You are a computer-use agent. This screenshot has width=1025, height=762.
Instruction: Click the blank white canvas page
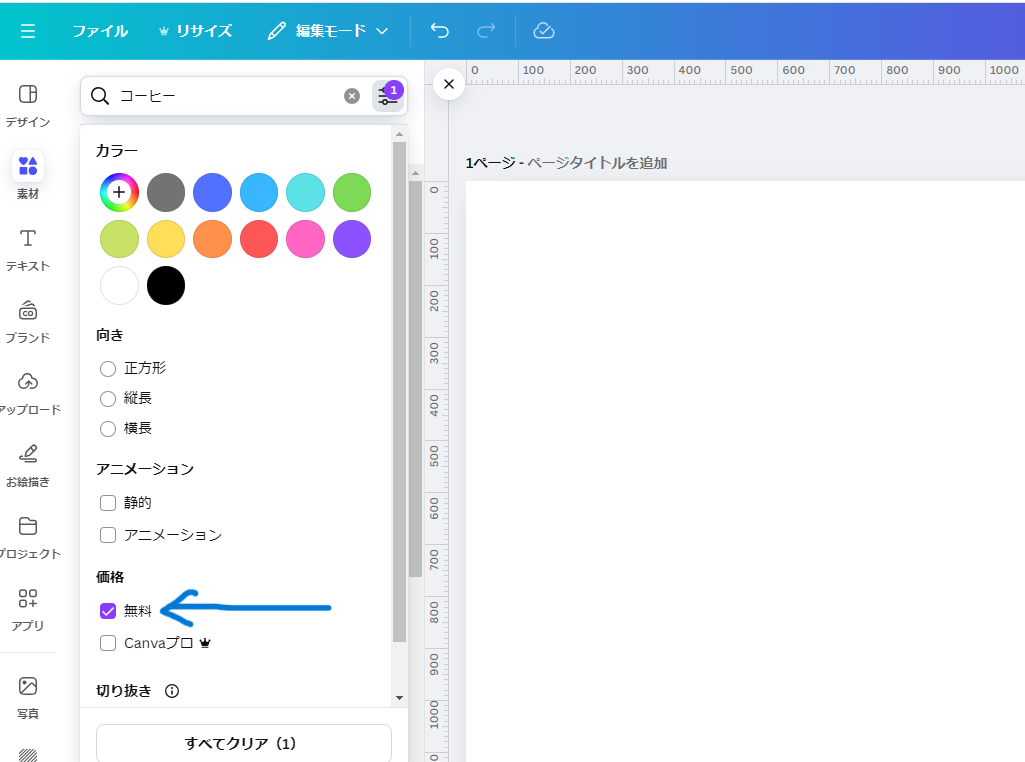coord(745,471)
